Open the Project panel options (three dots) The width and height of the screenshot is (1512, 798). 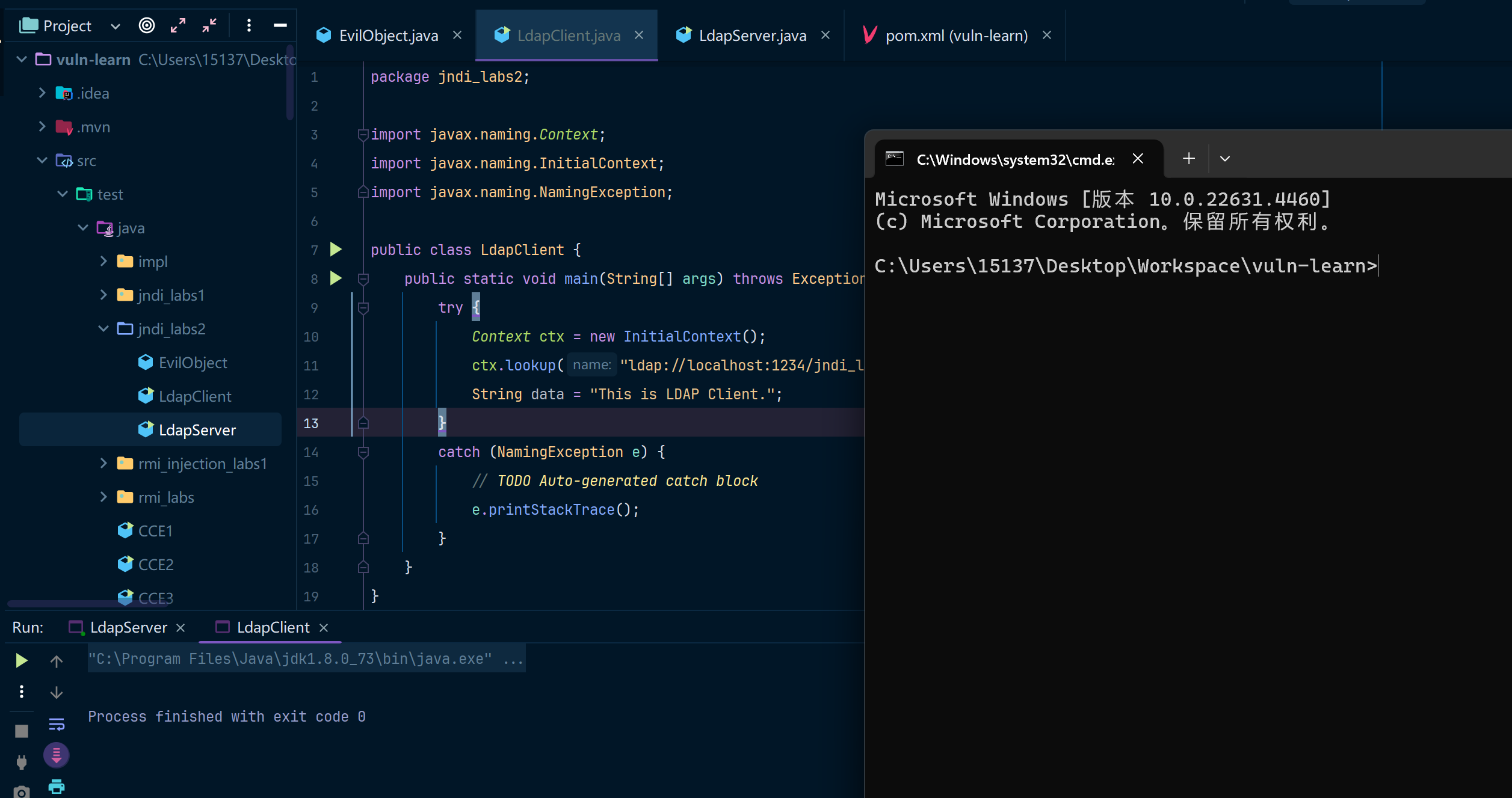(x=249, y=25)
